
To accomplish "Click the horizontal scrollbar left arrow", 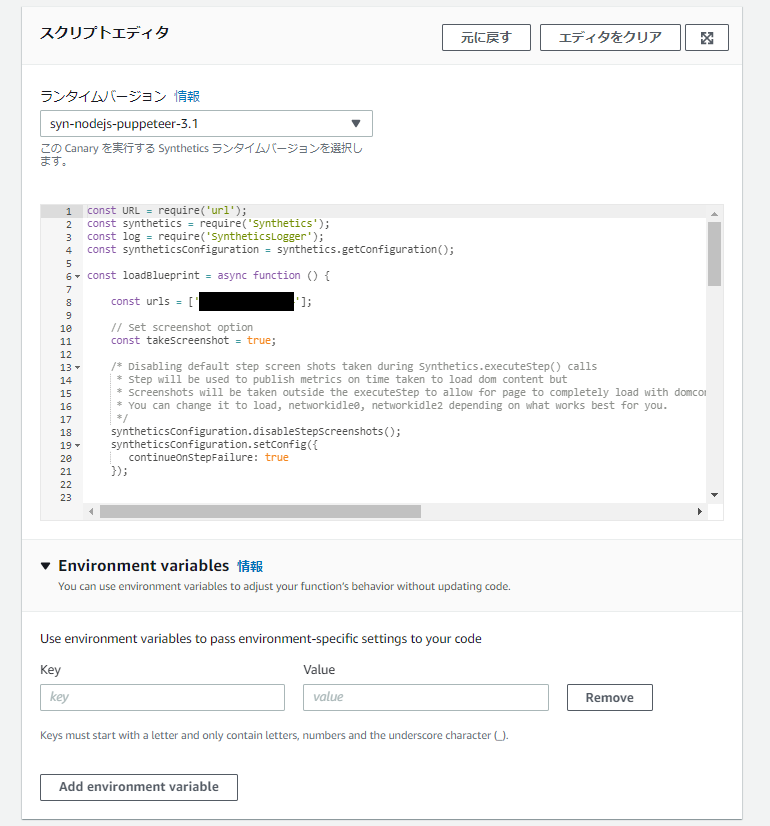I will [x=91, y=512].
